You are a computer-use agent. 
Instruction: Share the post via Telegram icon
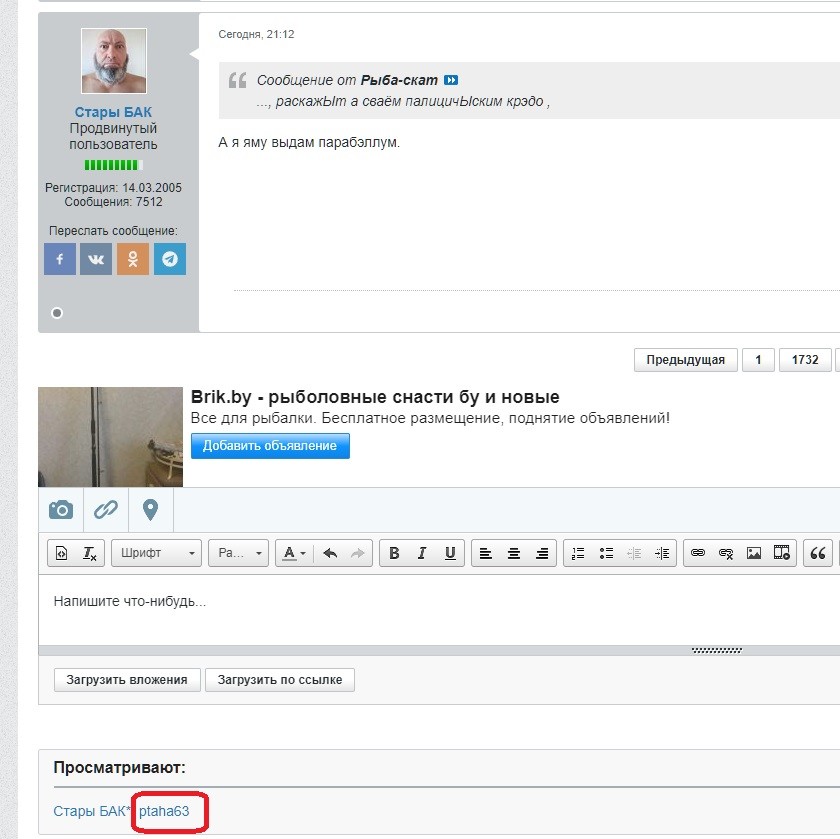(169, 259)
